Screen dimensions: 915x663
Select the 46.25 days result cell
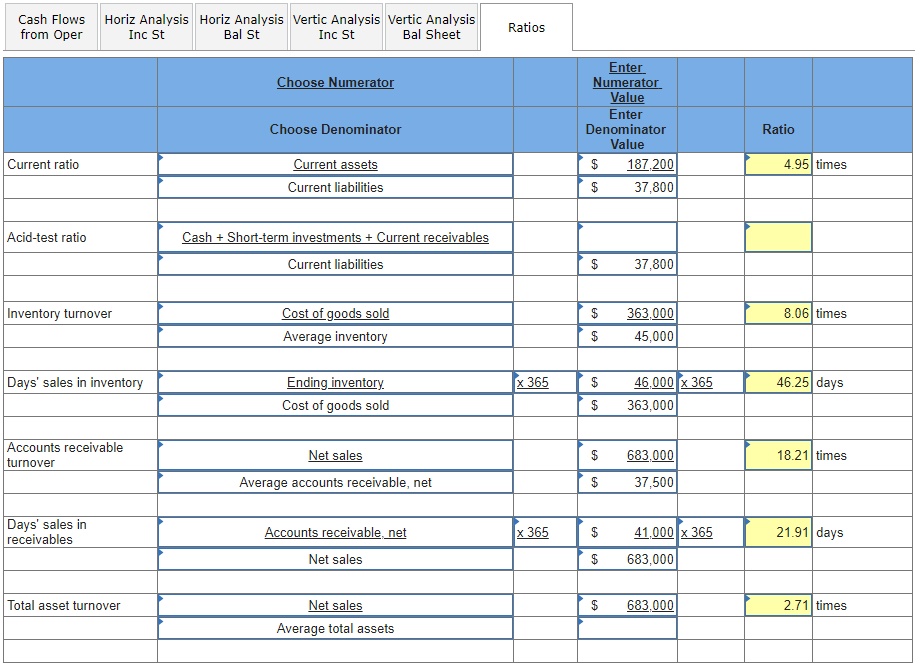[x=778, y=382]
